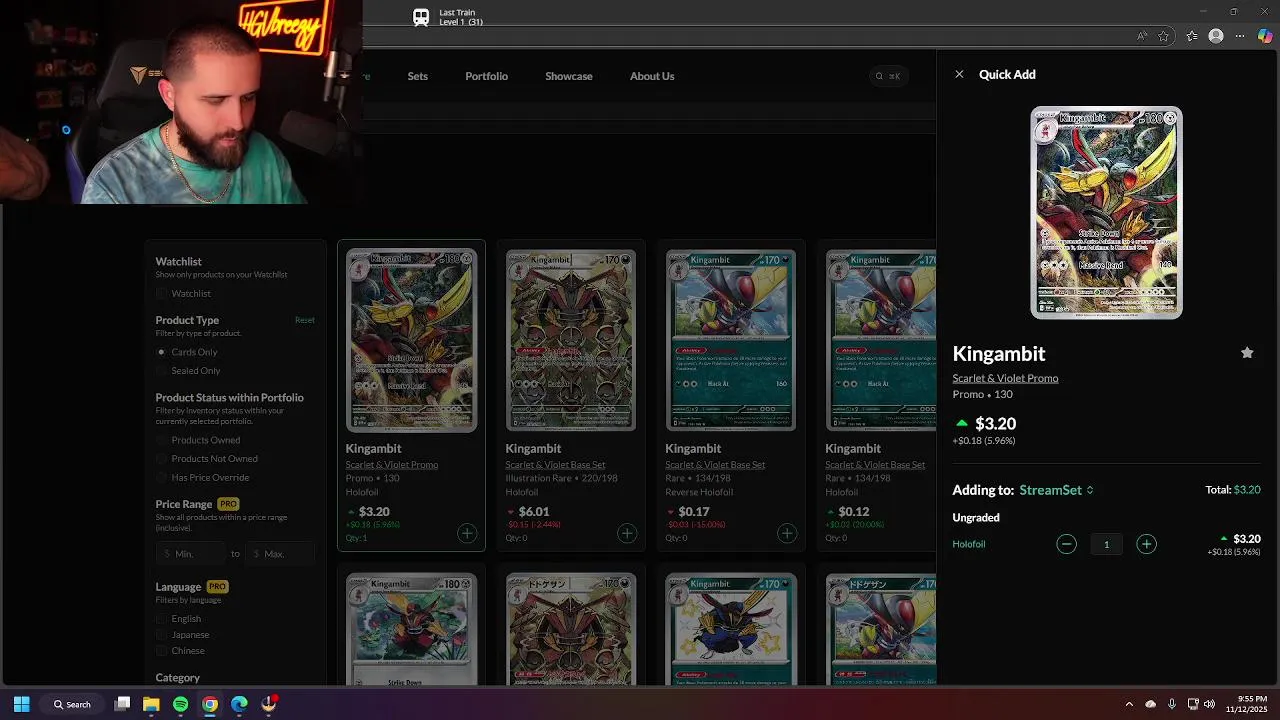Image resolution: width=1280 pixels, height=720 pixels.
Task: Click the $0.12 price on the Holofoil card
Action: coord(853,512)
